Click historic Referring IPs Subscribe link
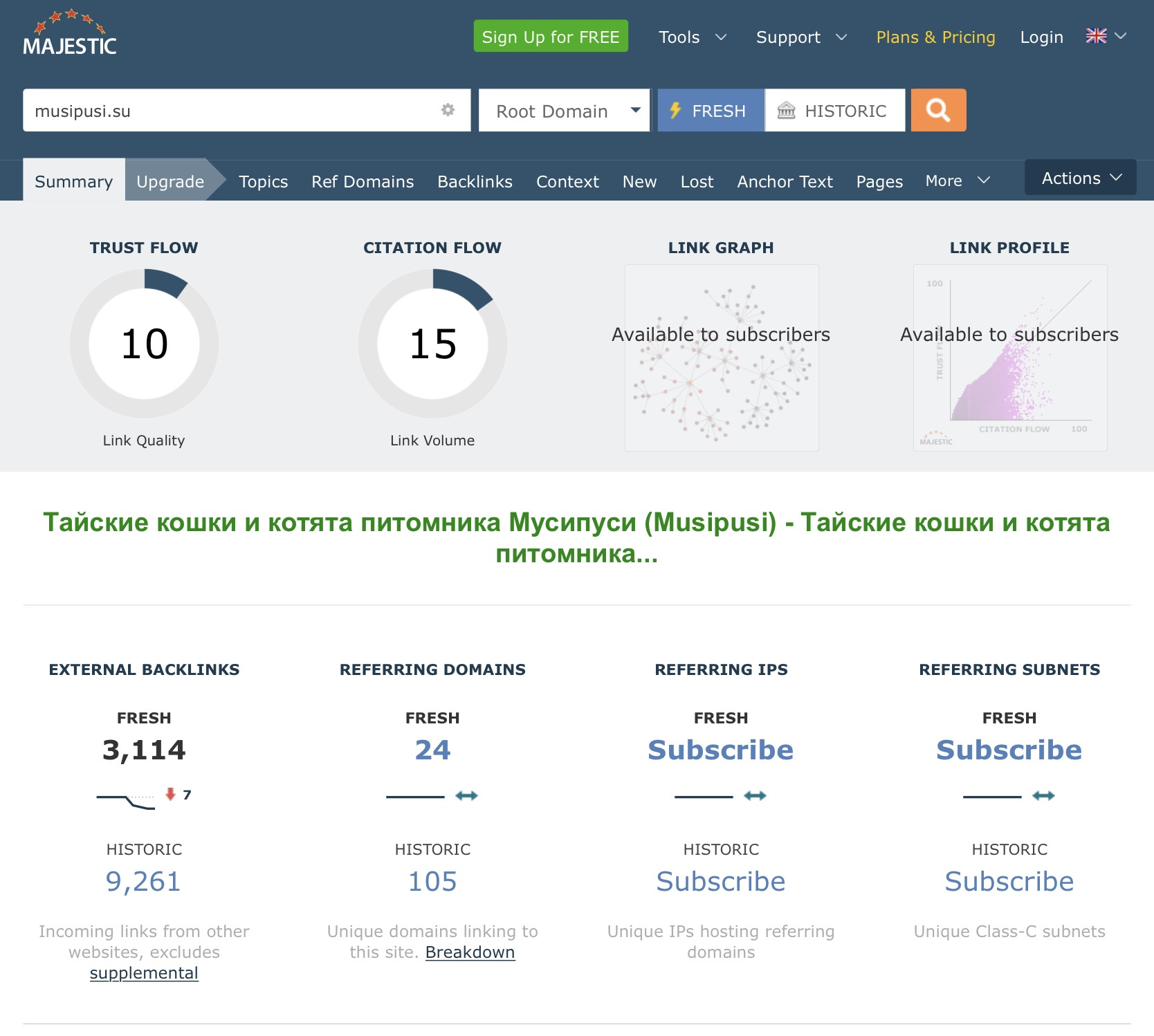 [x=721, y=881]
